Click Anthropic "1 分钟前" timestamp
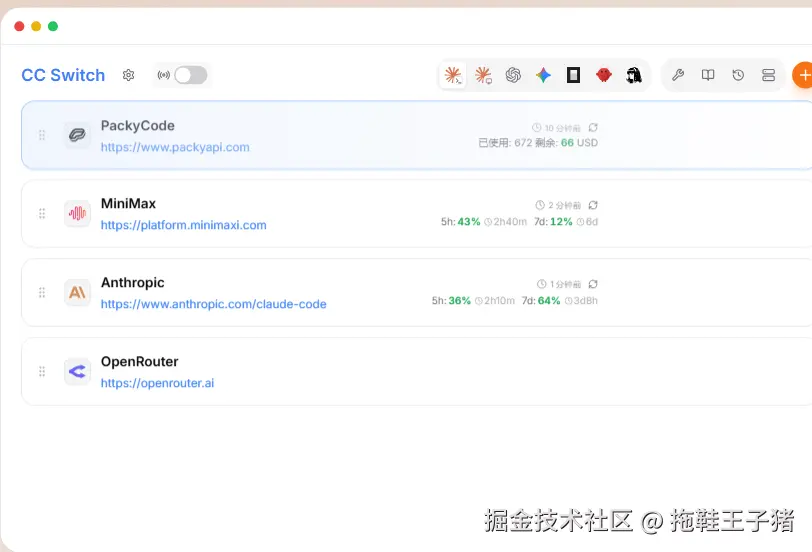The height and width of the screenshot is (552, 812). pos(565,284)
